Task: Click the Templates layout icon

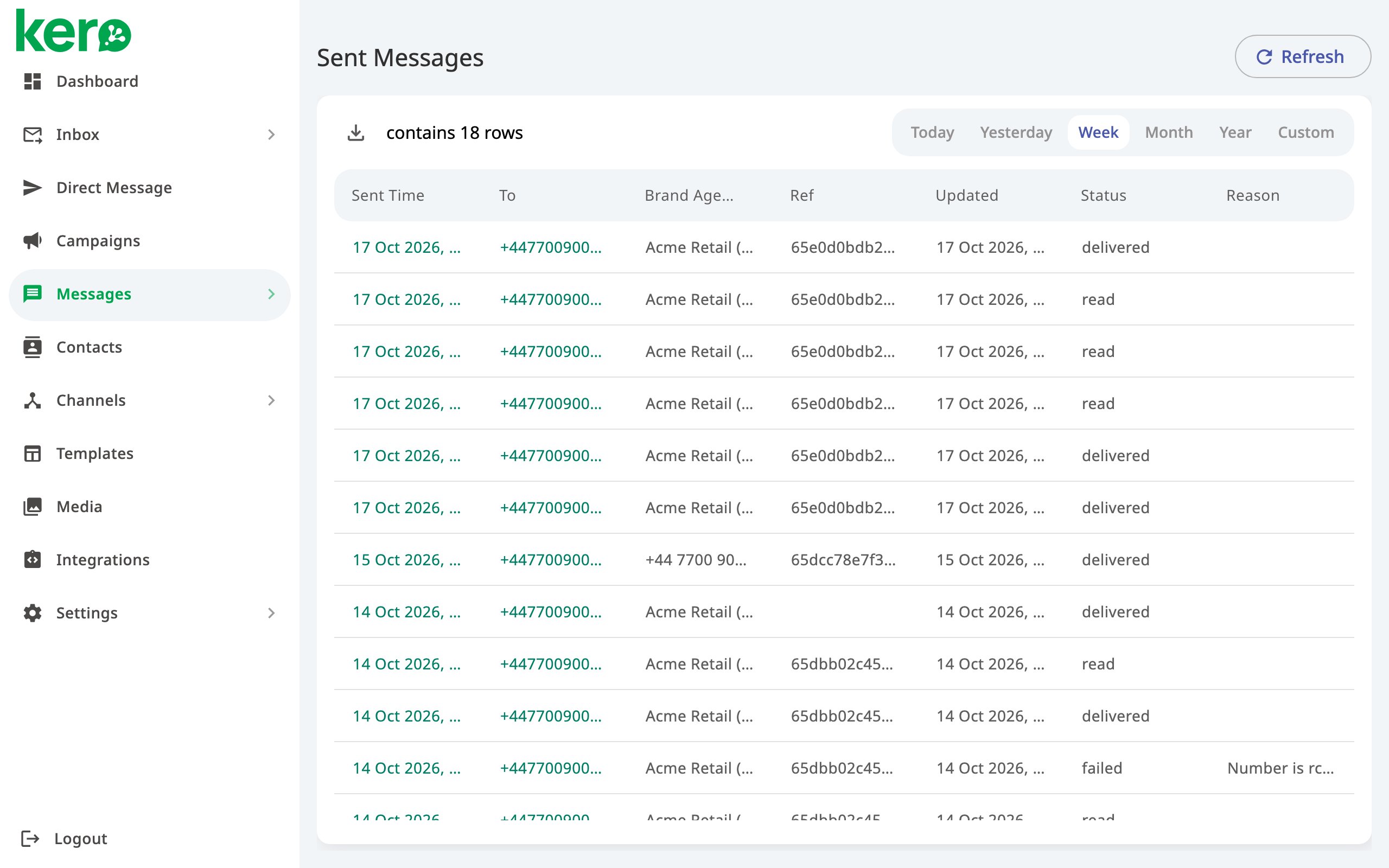Action: pyautogui.click(x=33, y=454)
